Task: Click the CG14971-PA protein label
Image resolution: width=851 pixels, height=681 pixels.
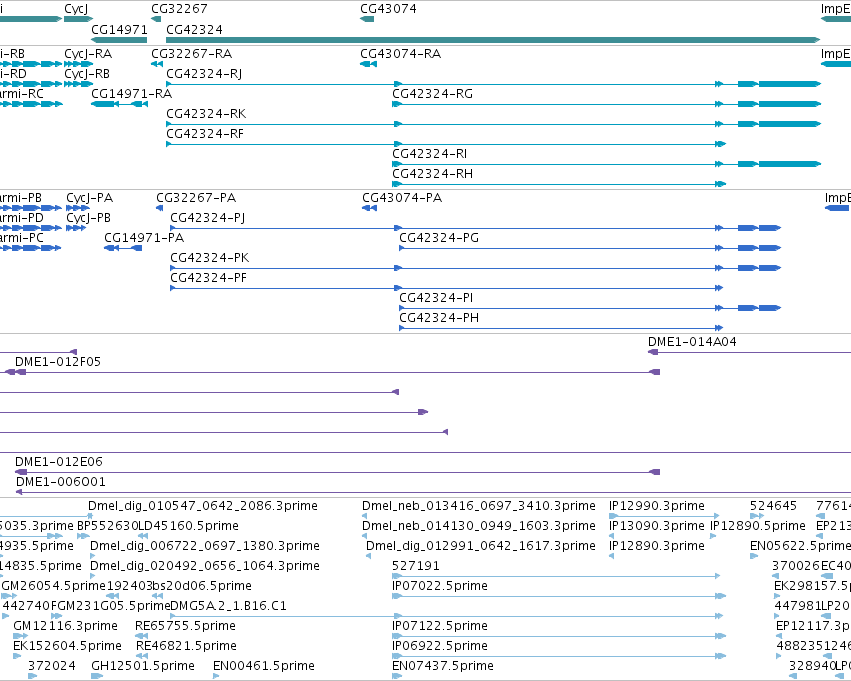Action: [144, 238]
